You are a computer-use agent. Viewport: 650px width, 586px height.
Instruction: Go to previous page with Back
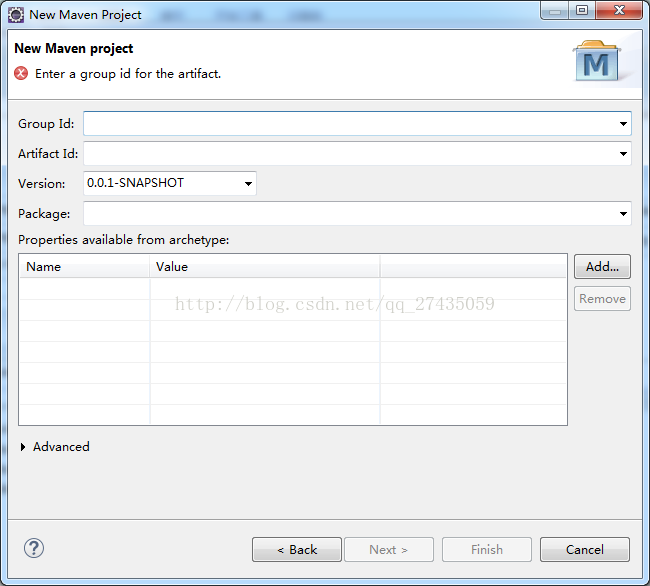(297, 550)
